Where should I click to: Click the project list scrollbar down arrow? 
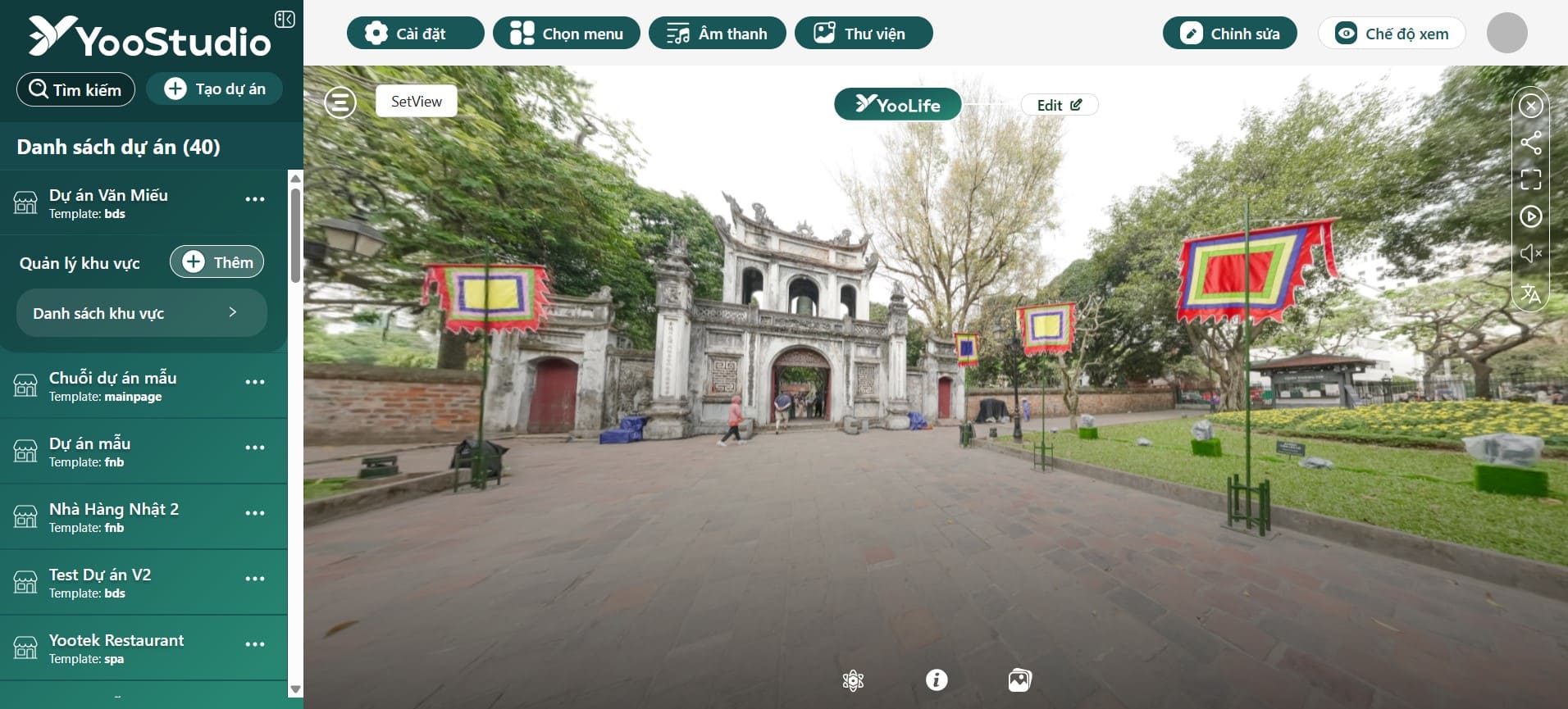(x=296, y=689)
